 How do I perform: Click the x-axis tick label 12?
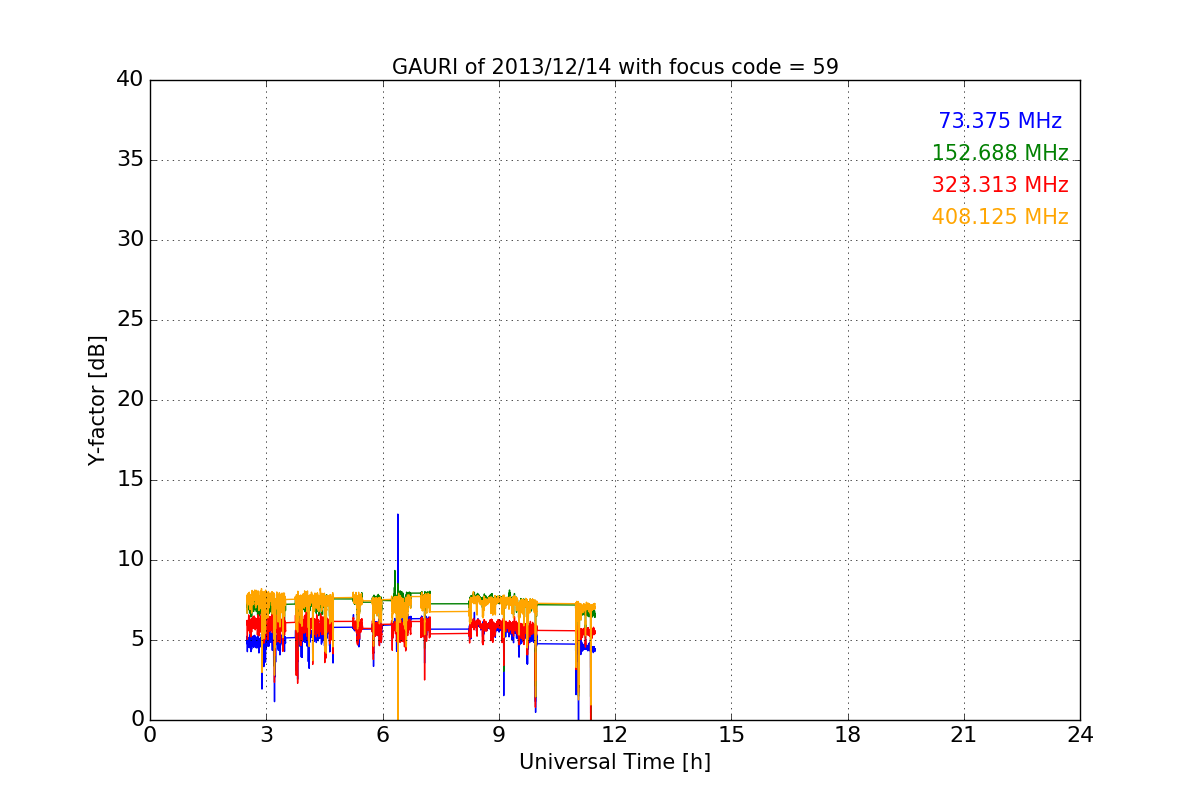tap(615, 735)
